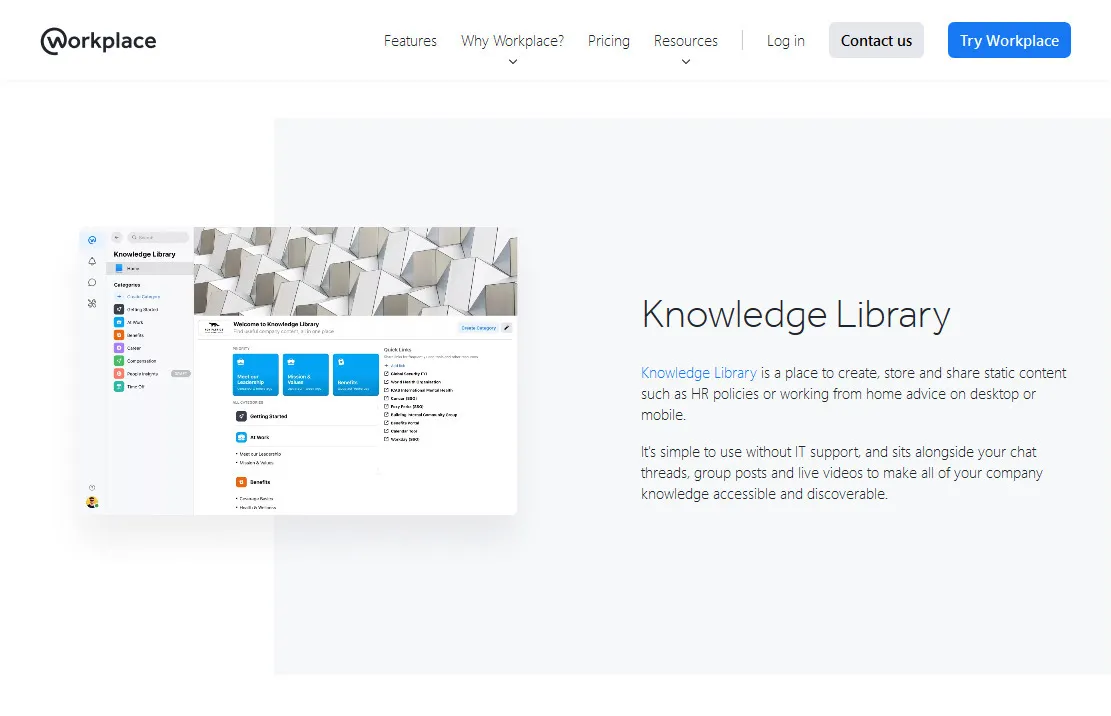Click the purple Career category icon
Viewport: 1111px width, 716px height.
119,348
